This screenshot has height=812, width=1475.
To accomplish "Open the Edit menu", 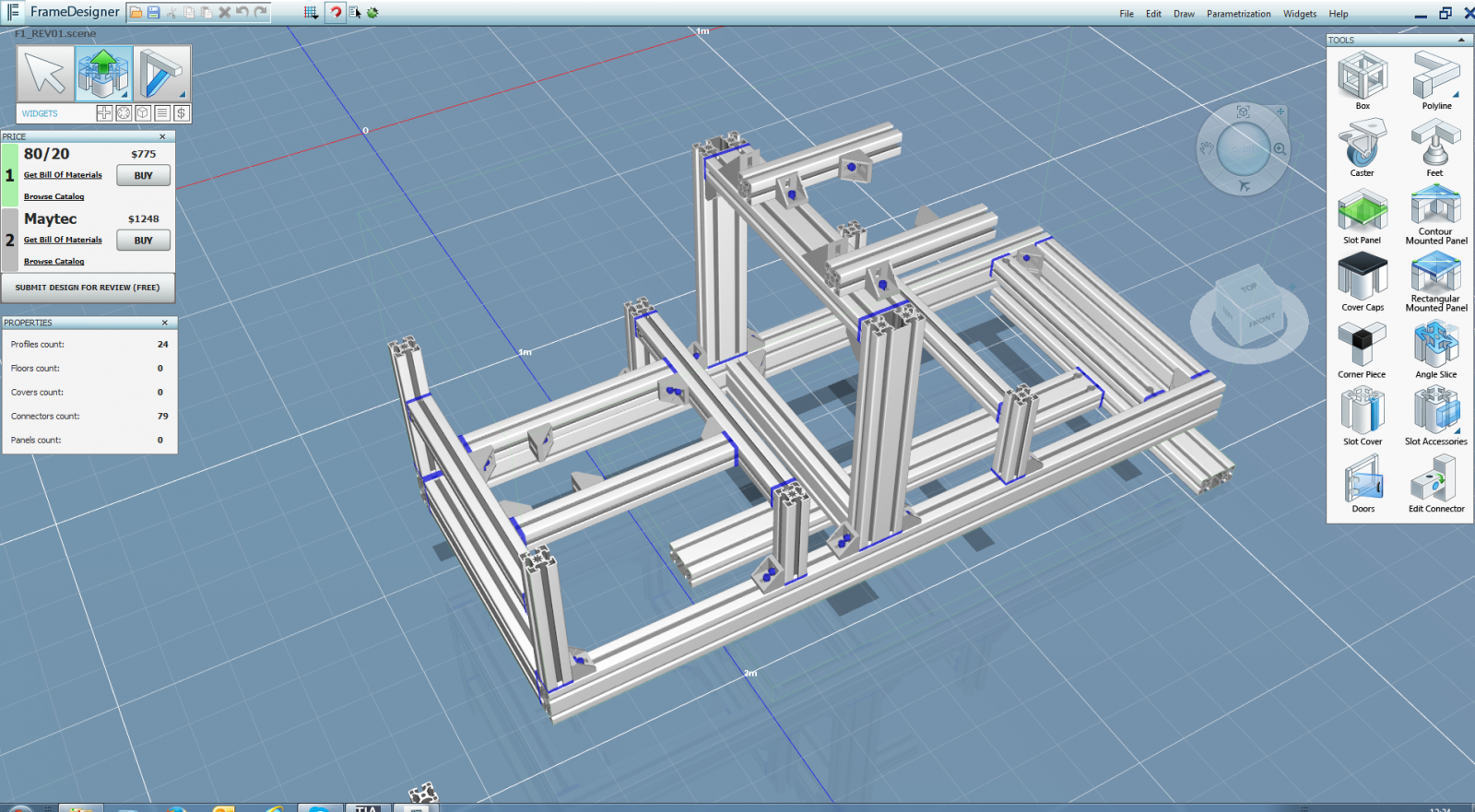I will coord(1153,14).
